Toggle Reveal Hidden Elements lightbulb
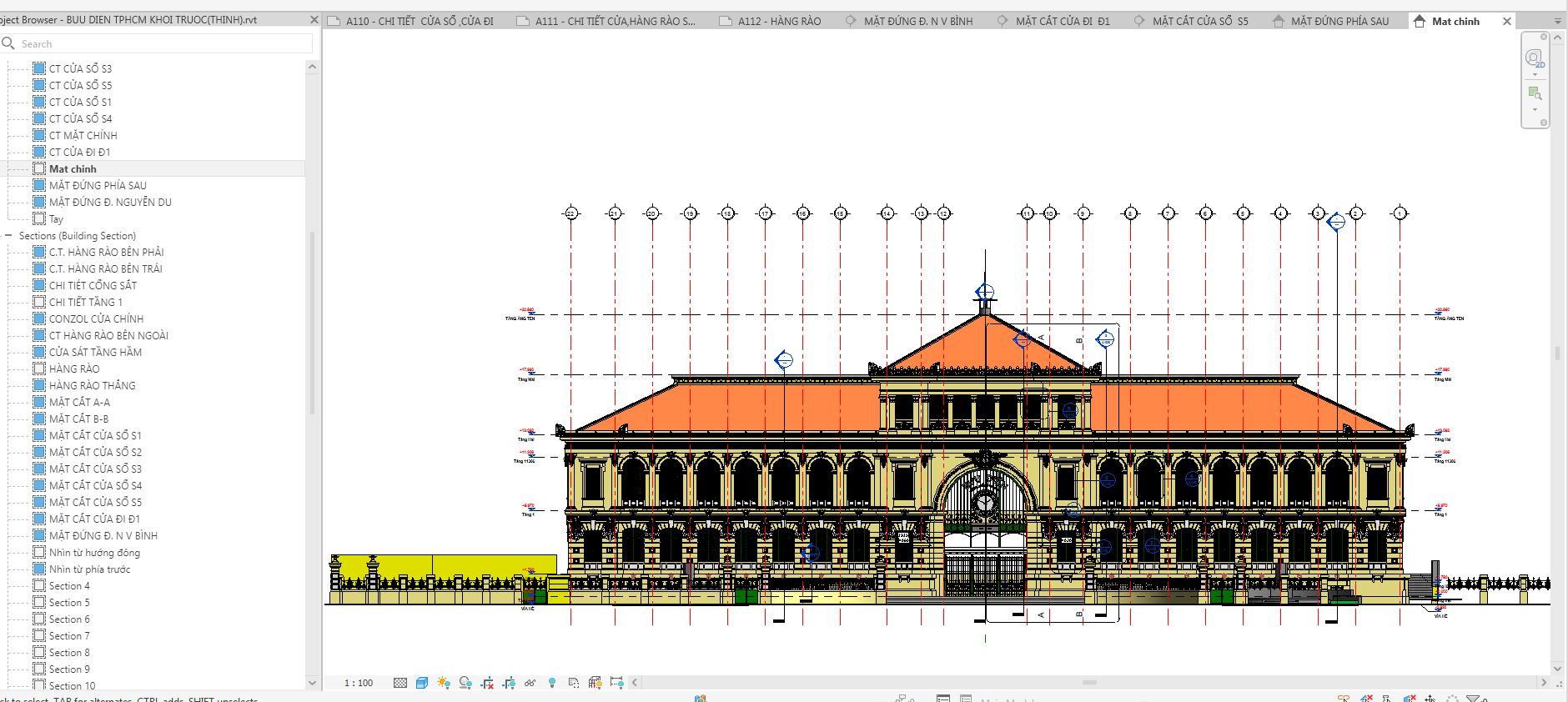The height and width of the screenshot is (702, 1568). pyautogui.click(x=552, y=683)
